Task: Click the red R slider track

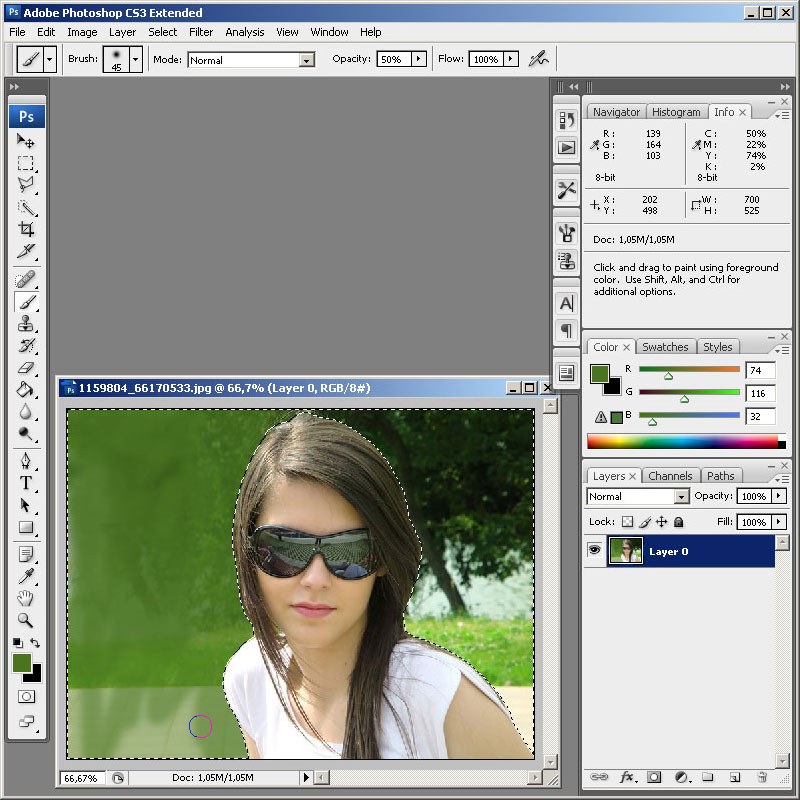Action: tap(689, 369)
